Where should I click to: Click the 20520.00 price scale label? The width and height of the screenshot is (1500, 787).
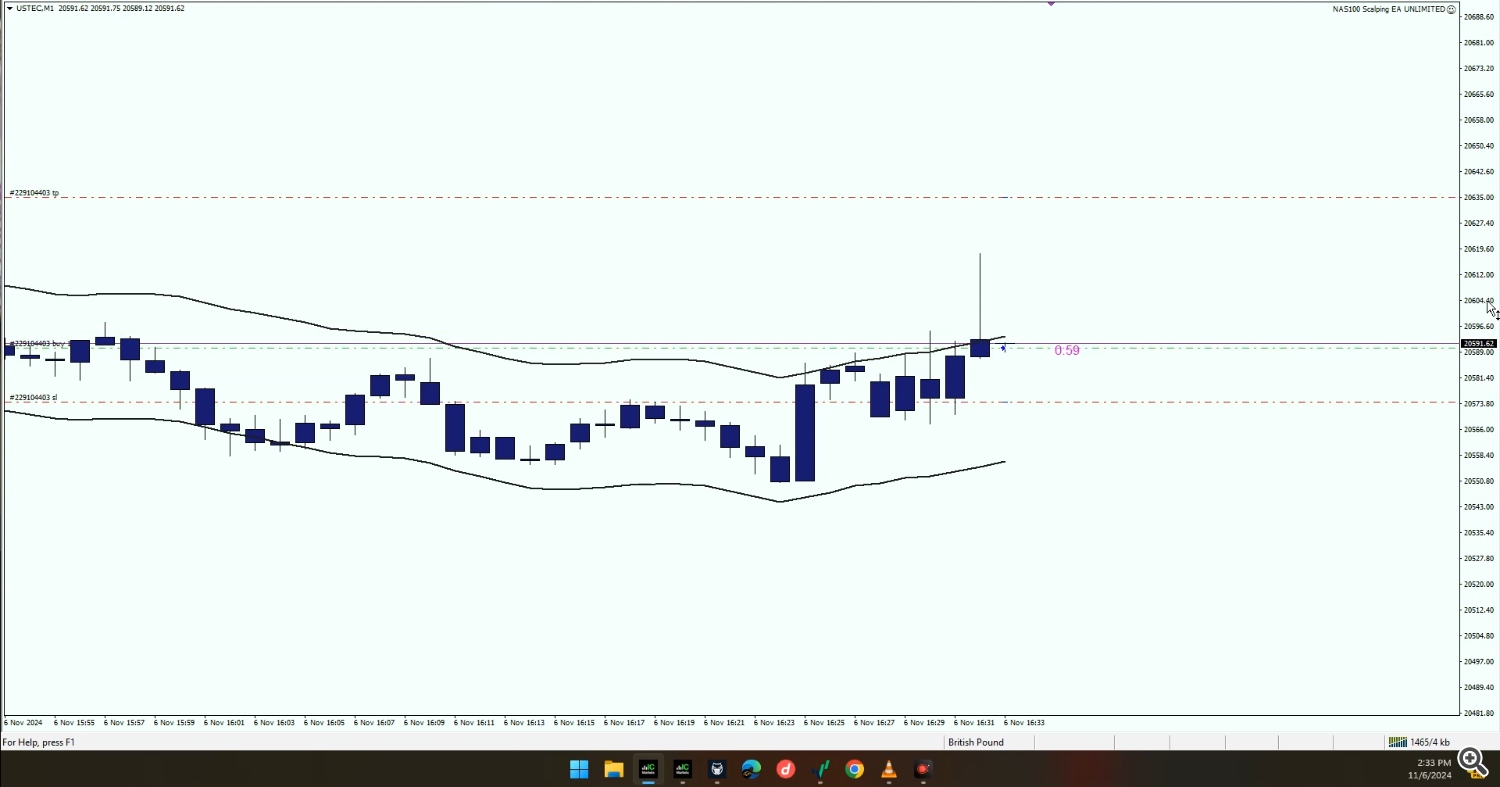tap(1479, 584)
